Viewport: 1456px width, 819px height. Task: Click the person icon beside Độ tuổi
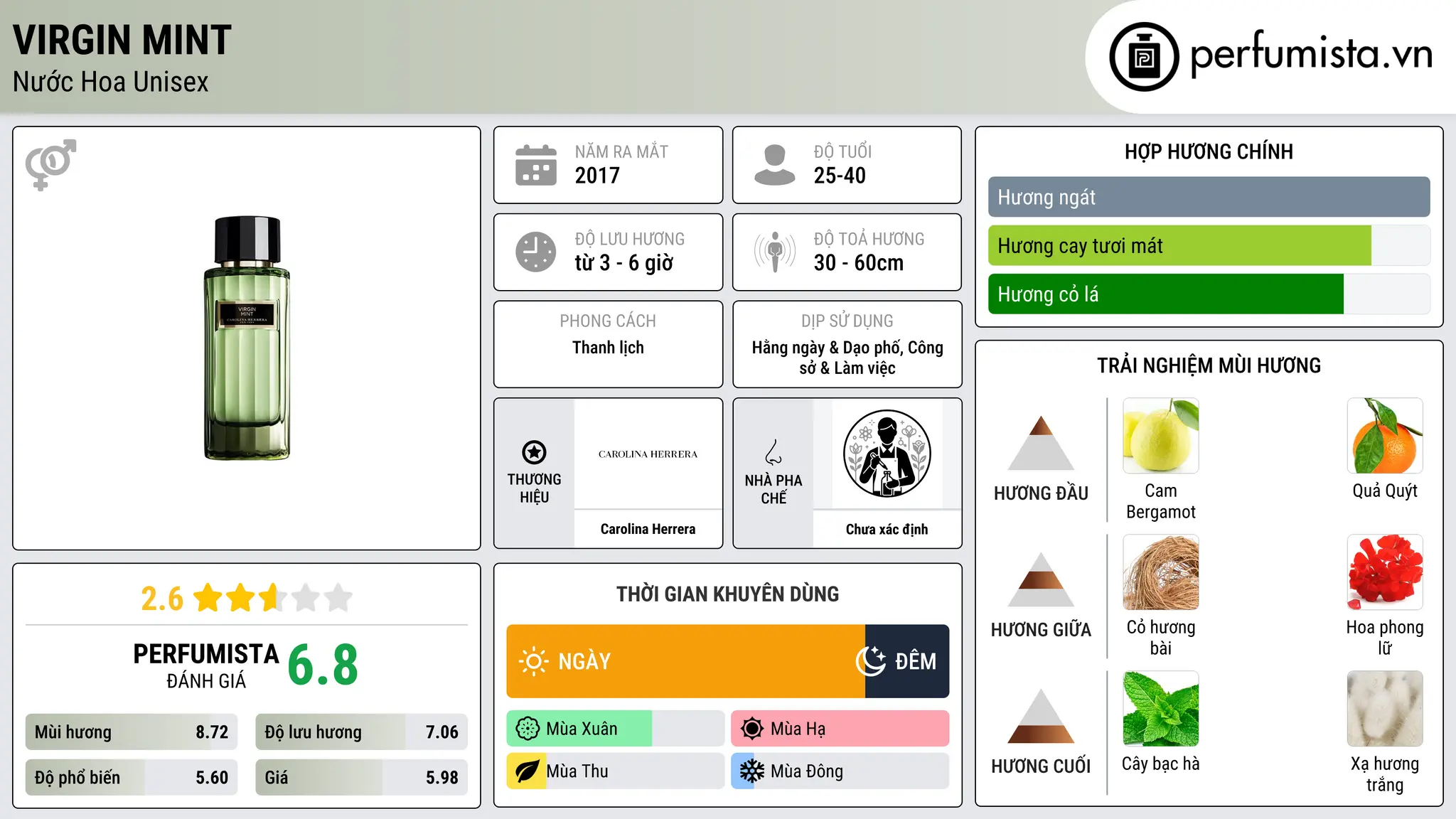tap(774, 165)
